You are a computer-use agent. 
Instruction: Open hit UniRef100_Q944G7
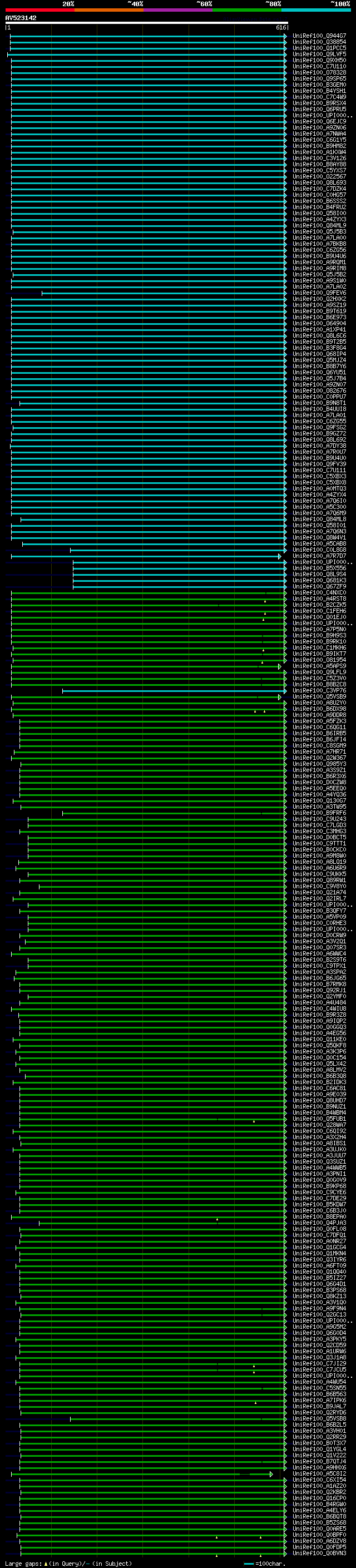pos(319,36)
